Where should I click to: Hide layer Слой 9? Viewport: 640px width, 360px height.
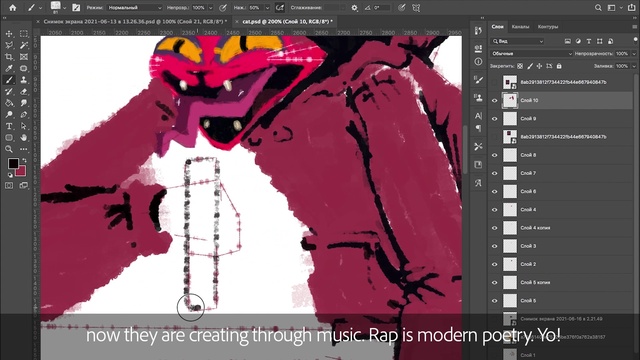click(495, 119)
